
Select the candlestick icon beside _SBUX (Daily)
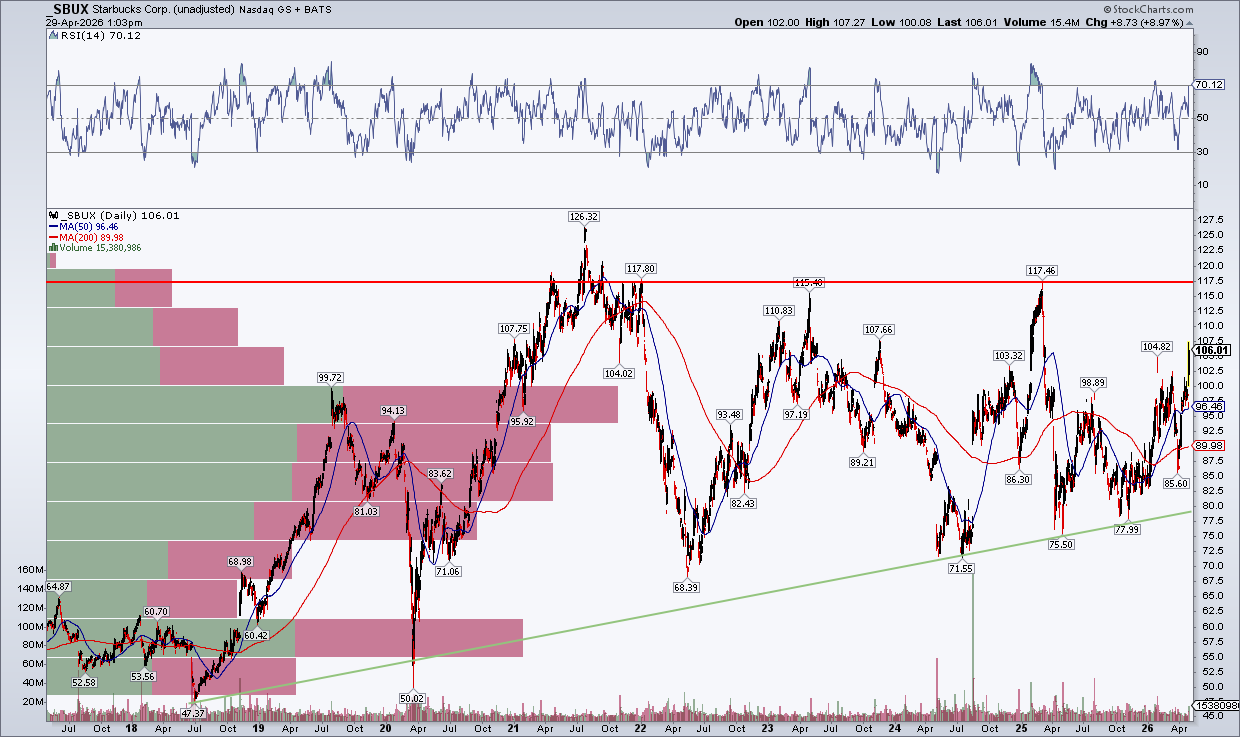[x=53, y=213]
